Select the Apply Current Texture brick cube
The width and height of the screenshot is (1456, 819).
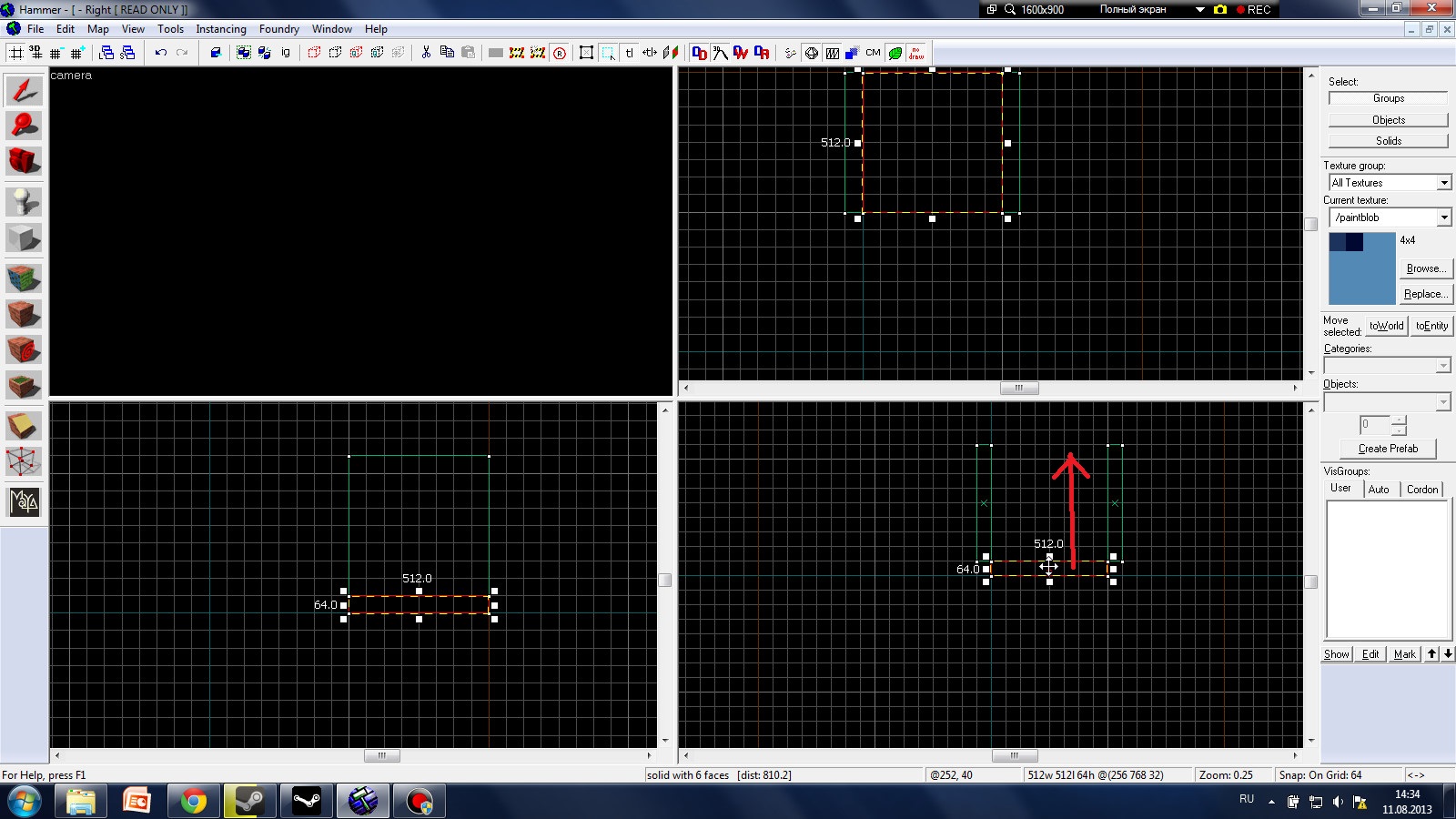tap(25, 314)
